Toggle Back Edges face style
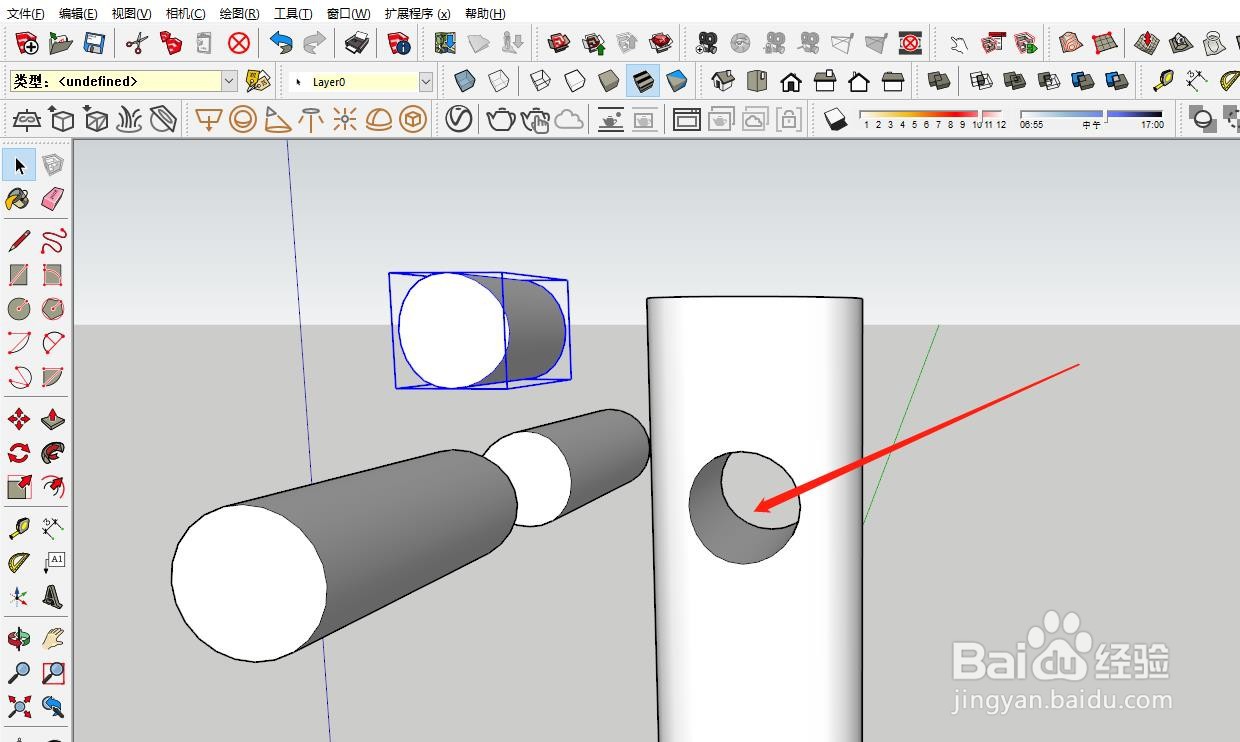Image resolution: width=1240 pixels, height=742 pixels. coord(498,81)
